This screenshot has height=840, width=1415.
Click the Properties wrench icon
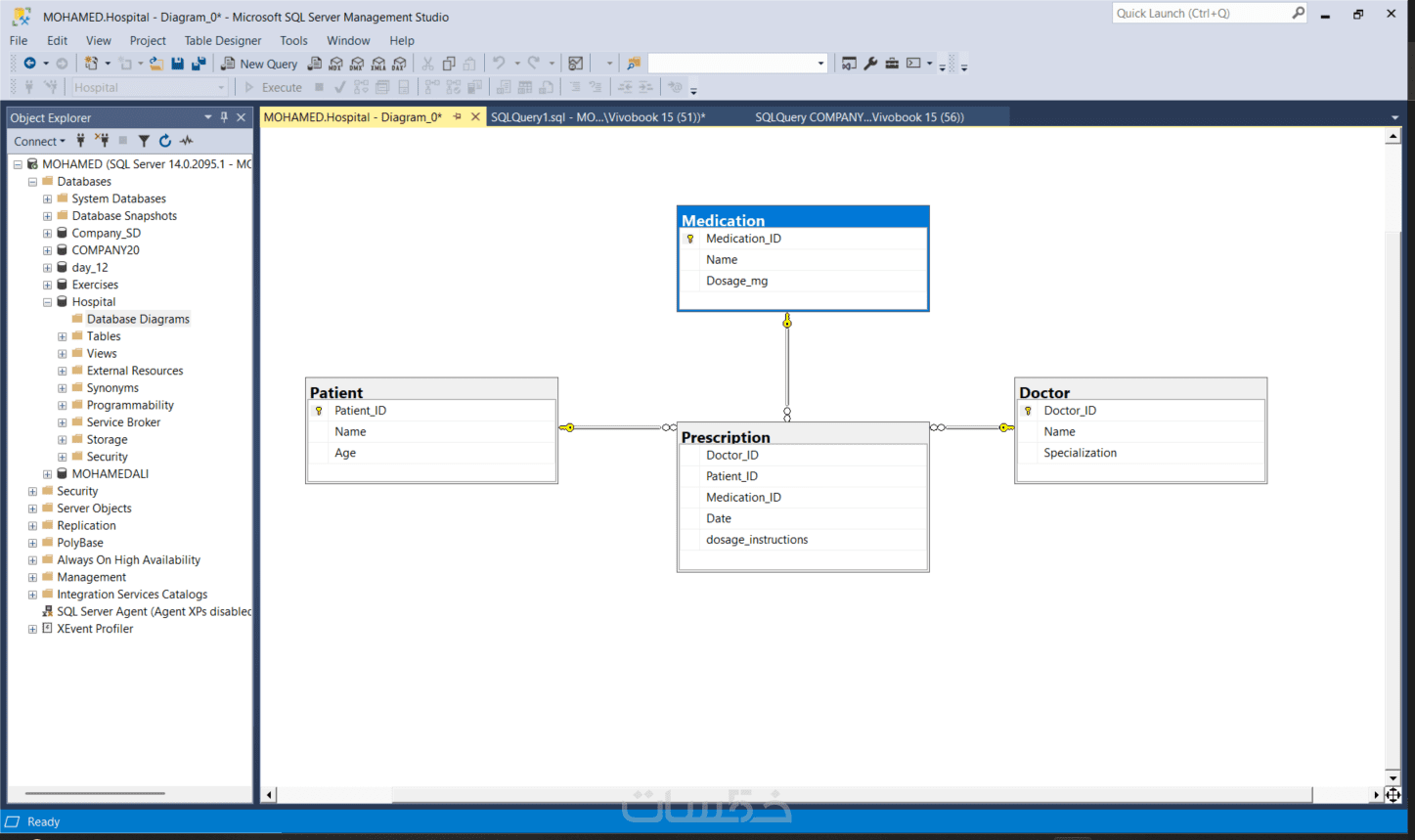point(870,64)
